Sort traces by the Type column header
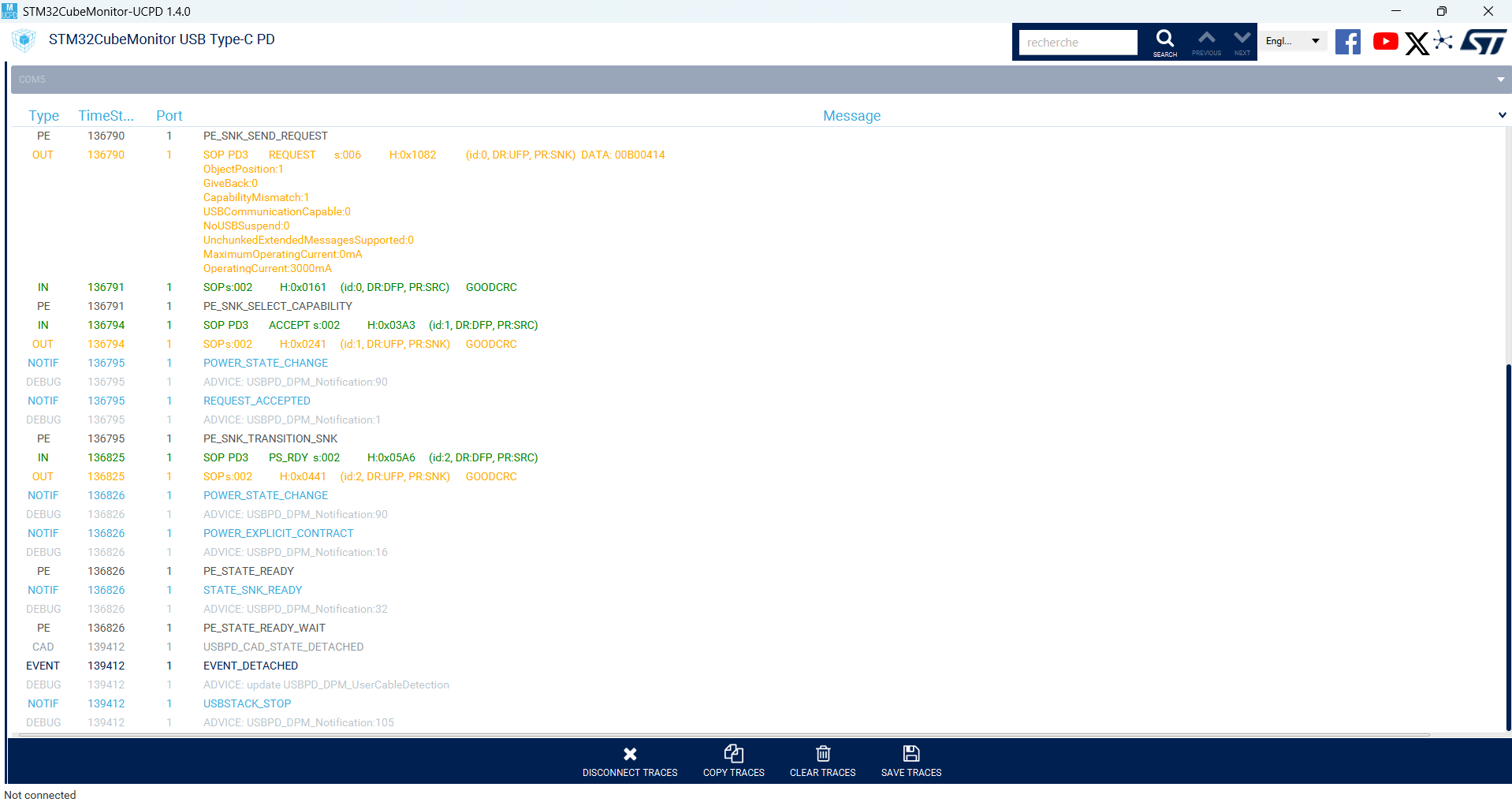Viewport: 1512px width, 802px height. 43,115
